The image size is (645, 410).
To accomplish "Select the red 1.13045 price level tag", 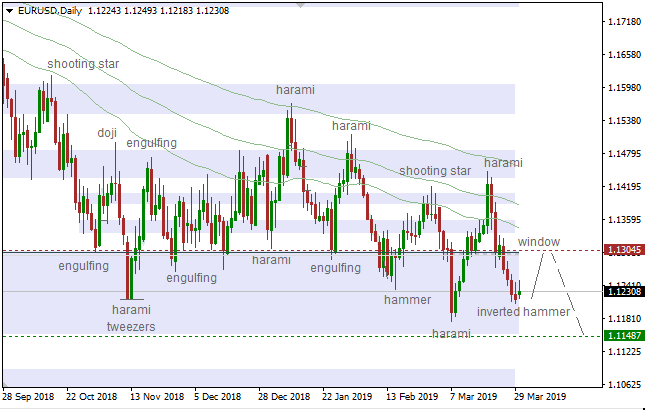I will tap(623, 250).
